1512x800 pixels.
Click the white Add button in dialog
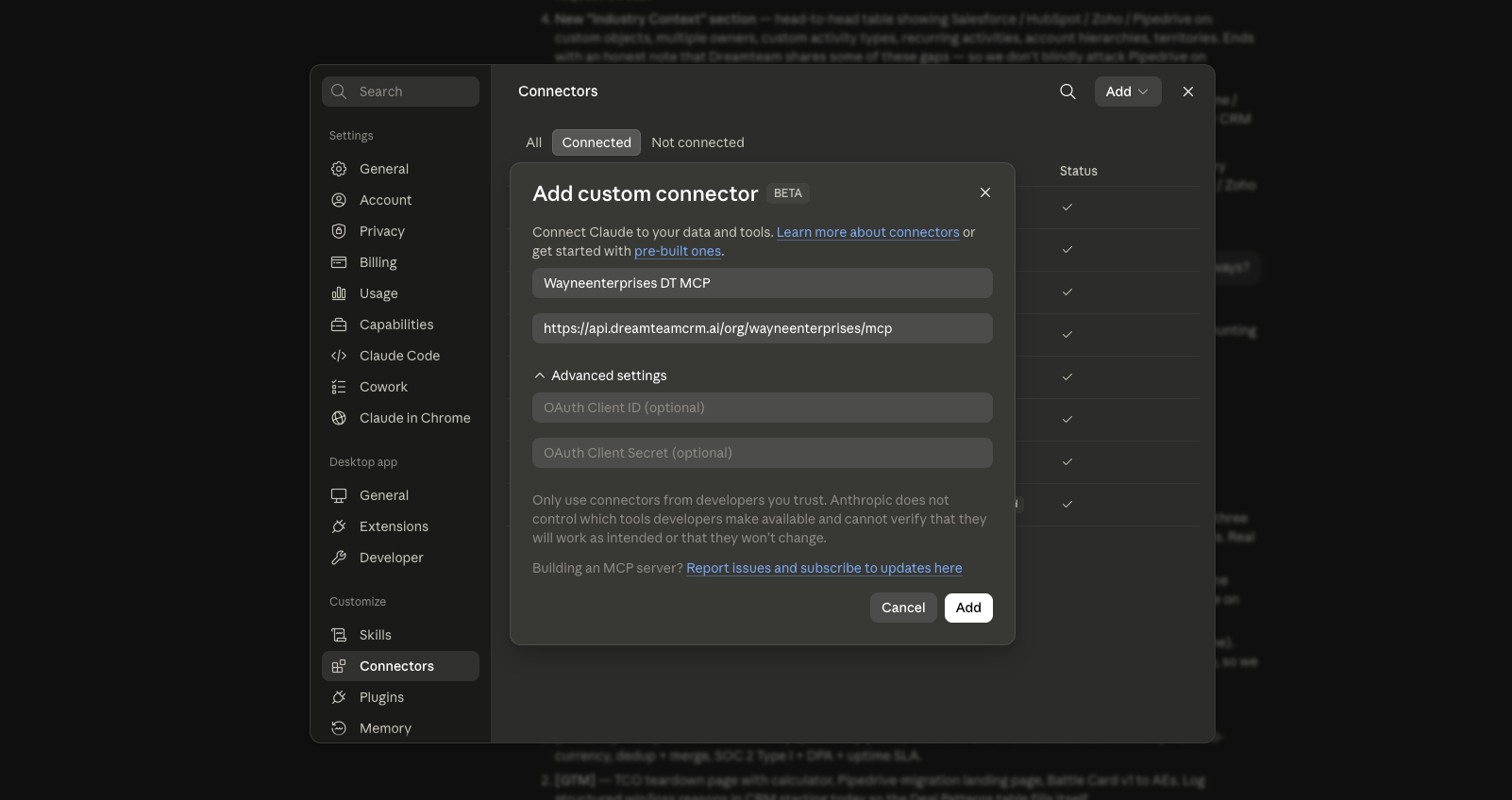(968, 608)
